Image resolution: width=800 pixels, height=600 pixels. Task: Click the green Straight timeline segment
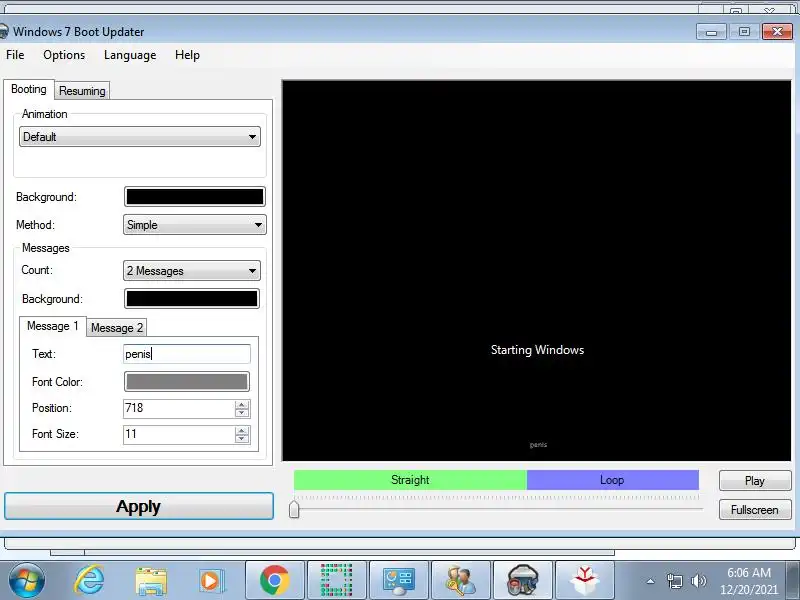pos(410,480)
